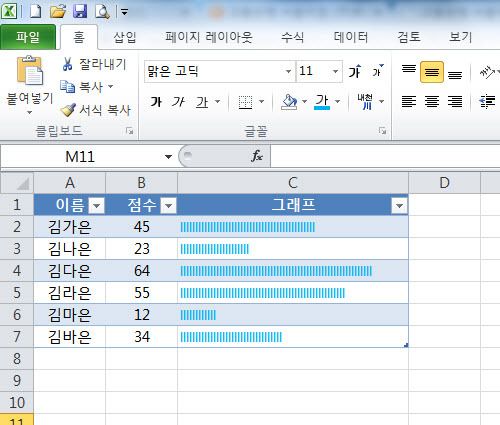Screen dimensions: 500x425
Task: Click the 내천 phonetic guide icon
Action: point(365,101)
